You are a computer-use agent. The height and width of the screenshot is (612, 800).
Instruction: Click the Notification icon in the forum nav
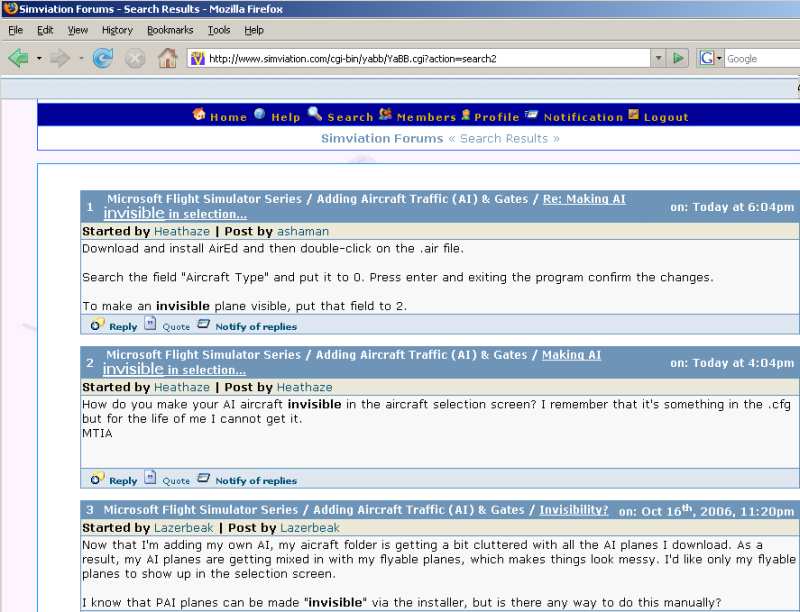tap(532, 114)
